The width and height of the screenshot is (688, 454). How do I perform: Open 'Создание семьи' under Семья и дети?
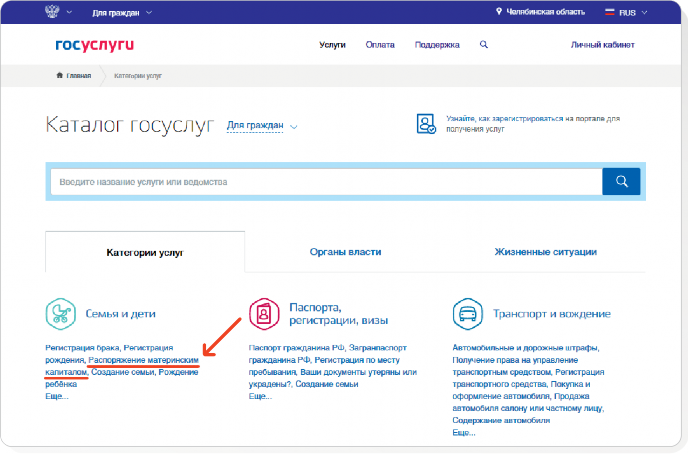pyautogui.click(x=123, y=372)
